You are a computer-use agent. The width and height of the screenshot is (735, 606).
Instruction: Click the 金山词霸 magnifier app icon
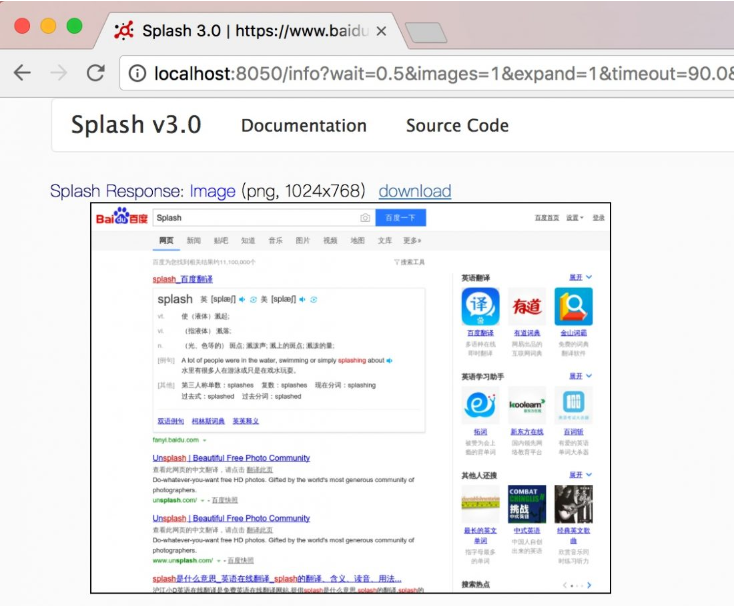(x=573, y=307)
